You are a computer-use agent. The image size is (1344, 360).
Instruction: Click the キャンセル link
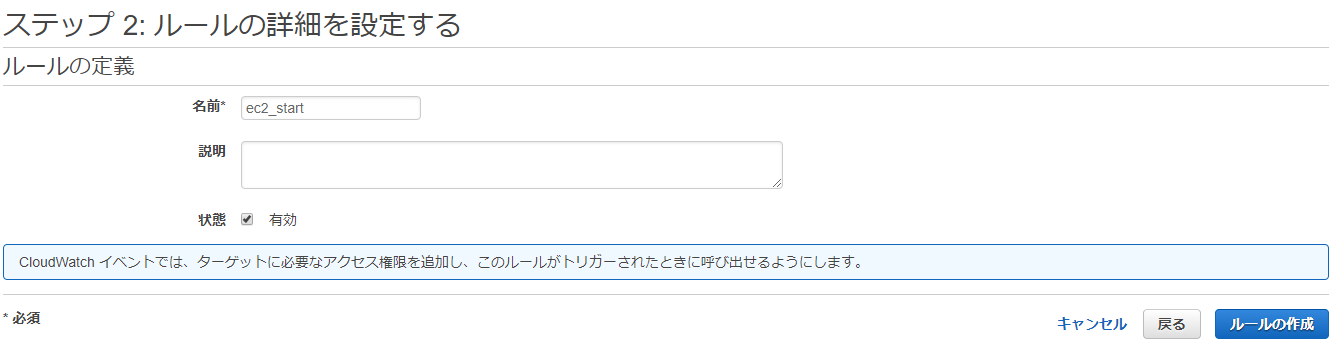1092,324
